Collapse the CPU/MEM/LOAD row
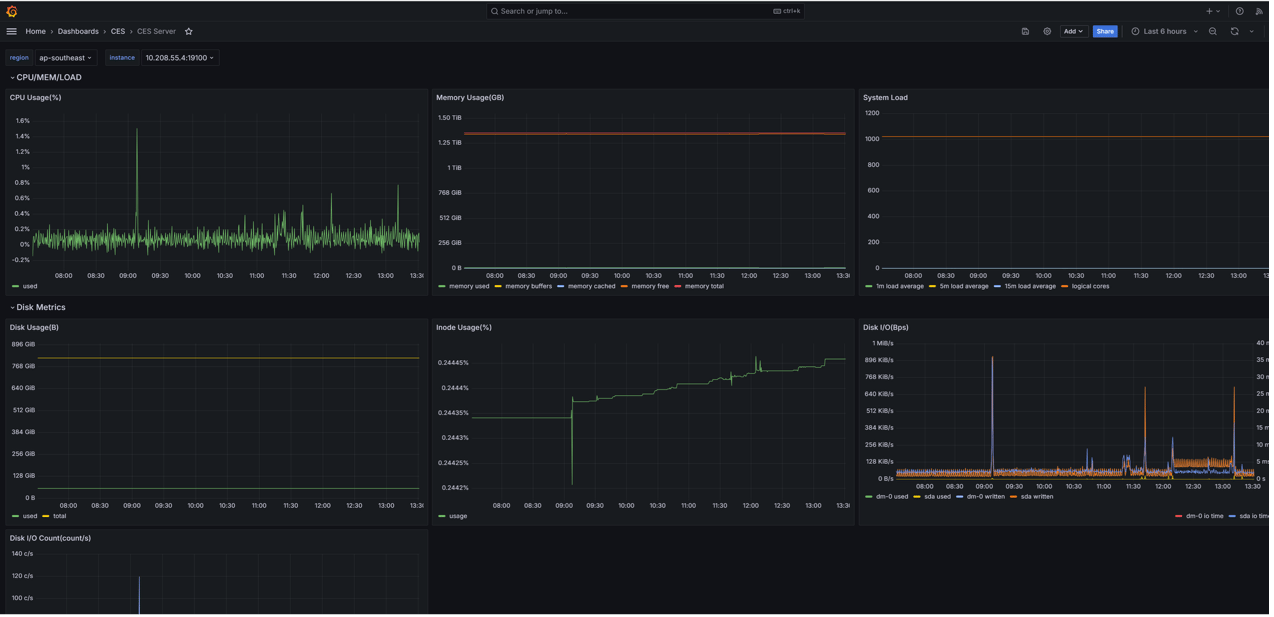Screen dimensions: 1274x617 [46, 77]
